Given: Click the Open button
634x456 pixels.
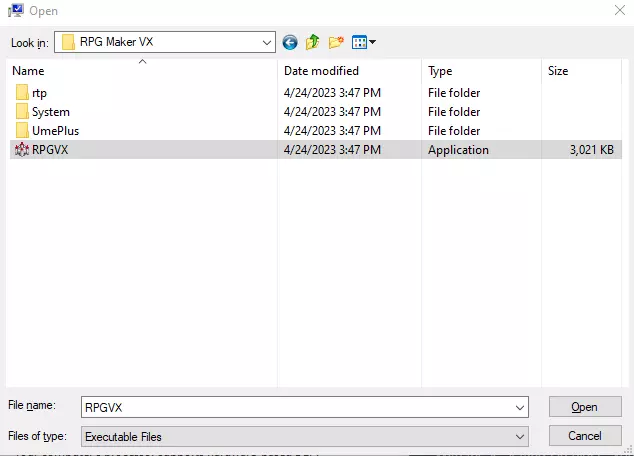Looking at the screenshot, I should (x=585, y=407).
